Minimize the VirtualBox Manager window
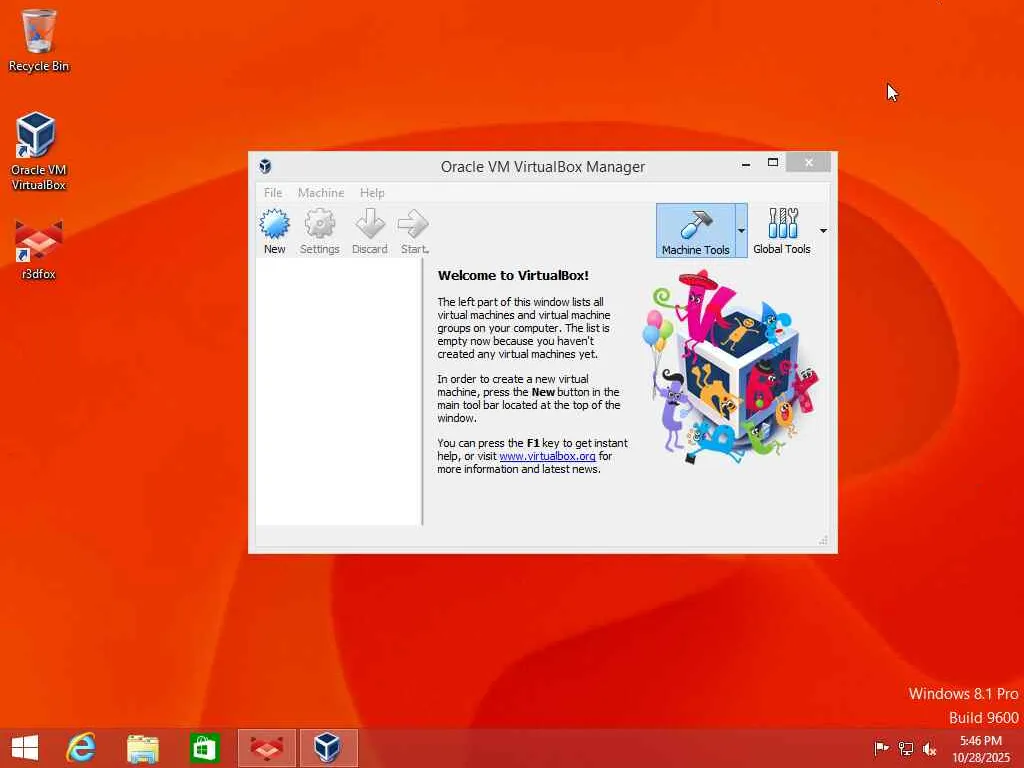Image resolution: width=1024 pixels, height=768 pixels. click(746, 164)
